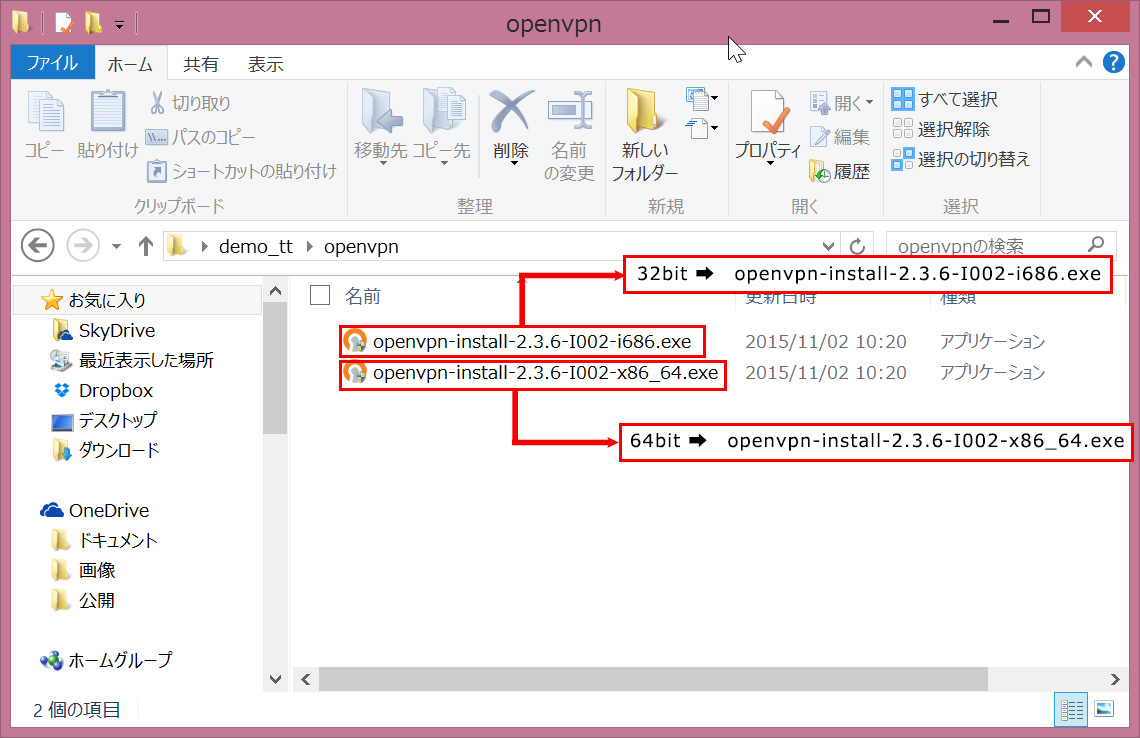The image size is (1140, 738).
Task: Click the file list scroll right arrow
Action: click(1115, 679)
